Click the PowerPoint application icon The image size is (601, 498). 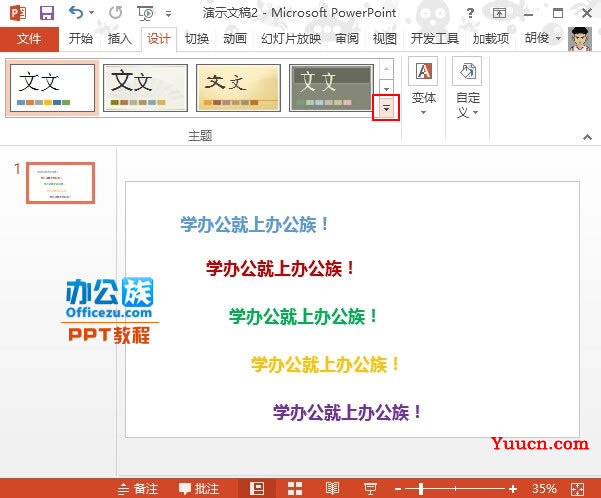[18, 13]
